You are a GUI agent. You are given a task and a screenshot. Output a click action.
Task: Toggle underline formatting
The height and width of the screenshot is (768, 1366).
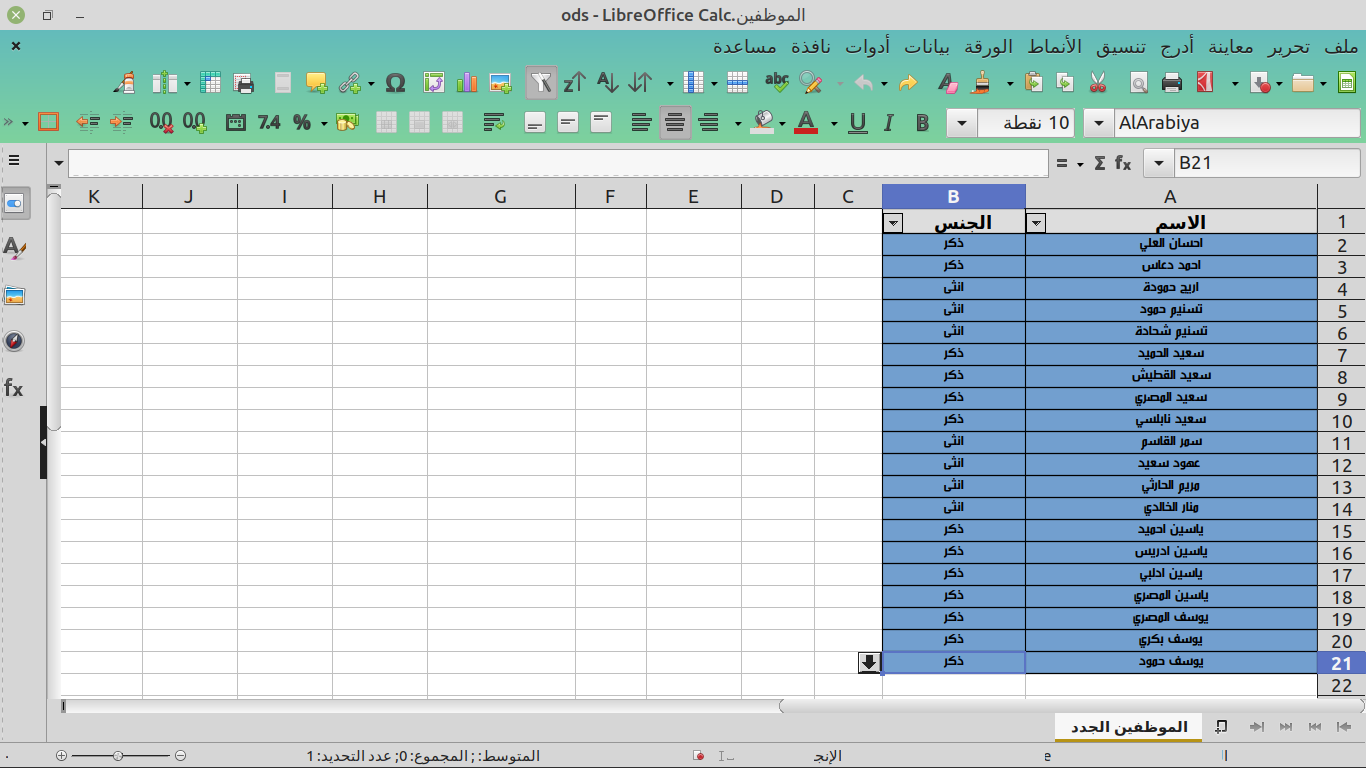point(857,123)
